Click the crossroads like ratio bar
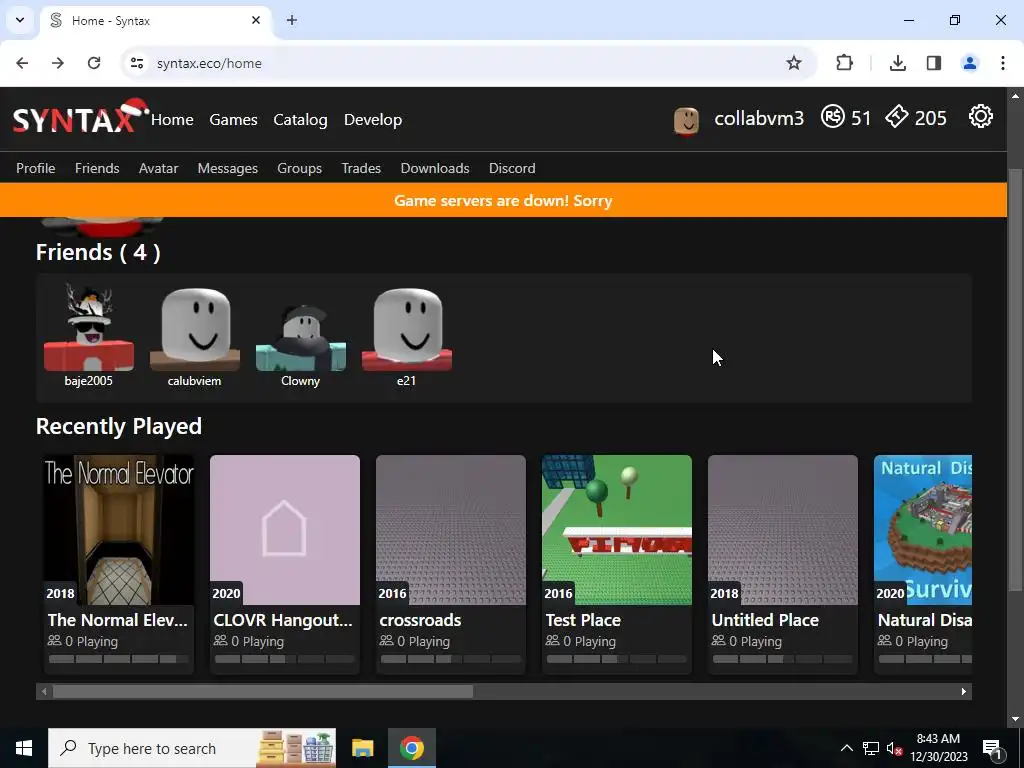1024x768 pixels. [x=451, y=659]
